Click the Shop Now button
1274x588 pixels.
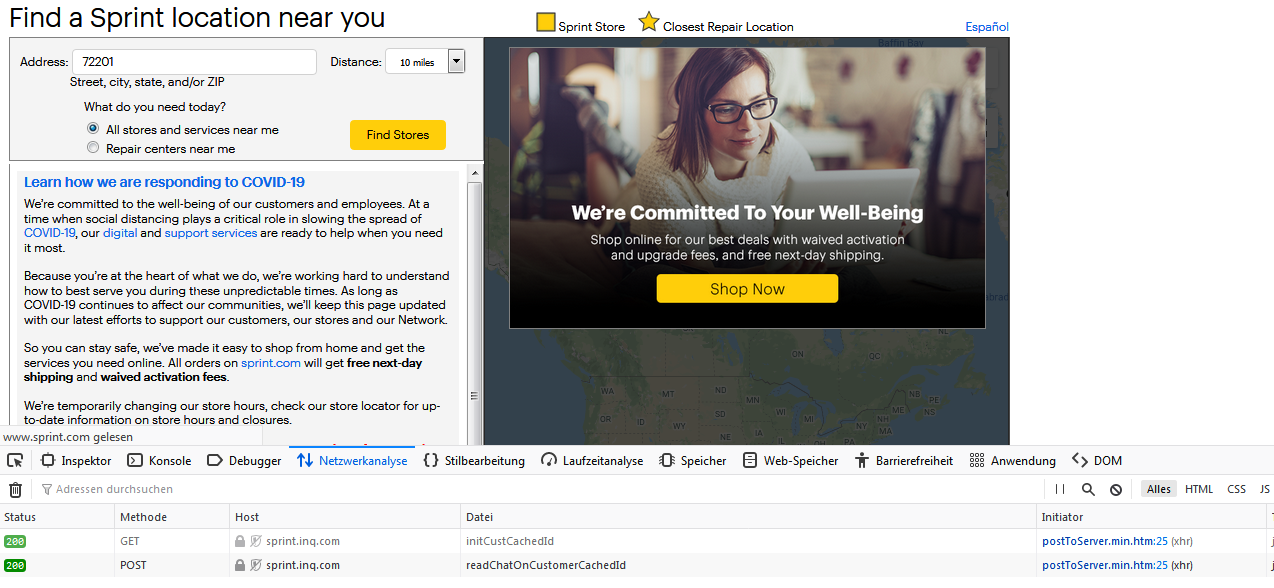click(x=747, y=288)
